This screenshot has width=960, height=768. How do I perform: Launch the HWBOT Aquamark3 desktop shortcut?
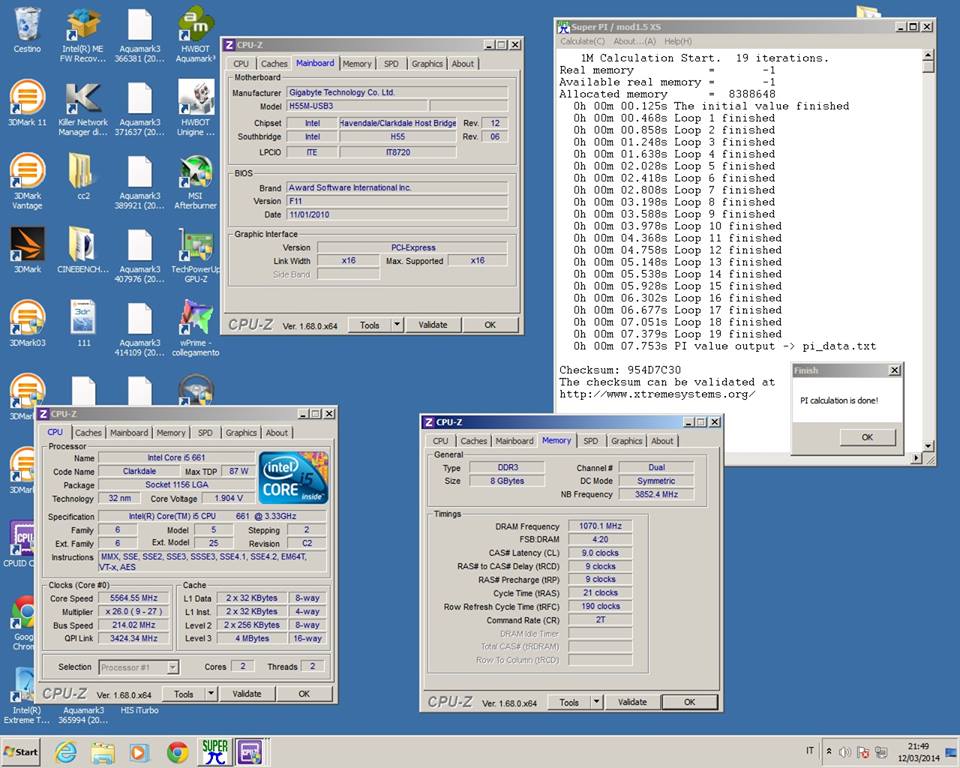pyautogui.click(x=195, y=36)
